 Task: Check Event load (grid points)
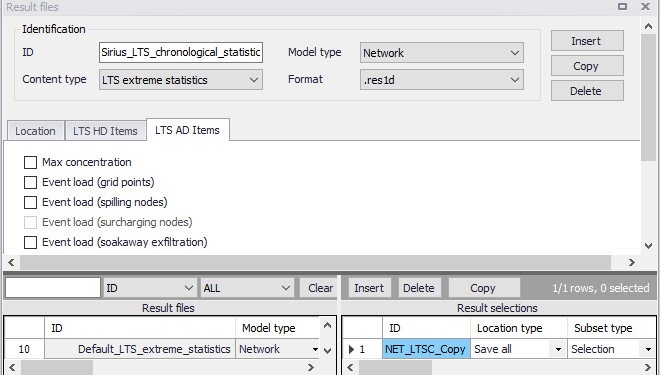tap(30, 182)
